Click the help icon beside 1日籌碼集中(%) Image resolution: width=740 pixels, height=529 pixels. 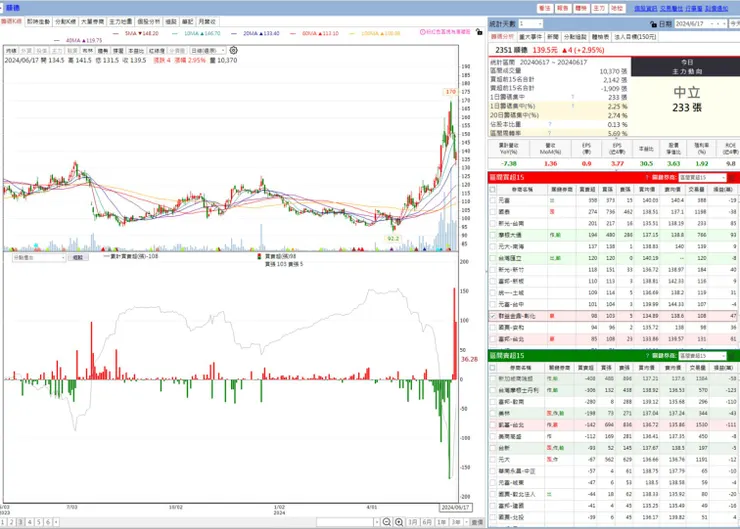(x=573, y=106)
